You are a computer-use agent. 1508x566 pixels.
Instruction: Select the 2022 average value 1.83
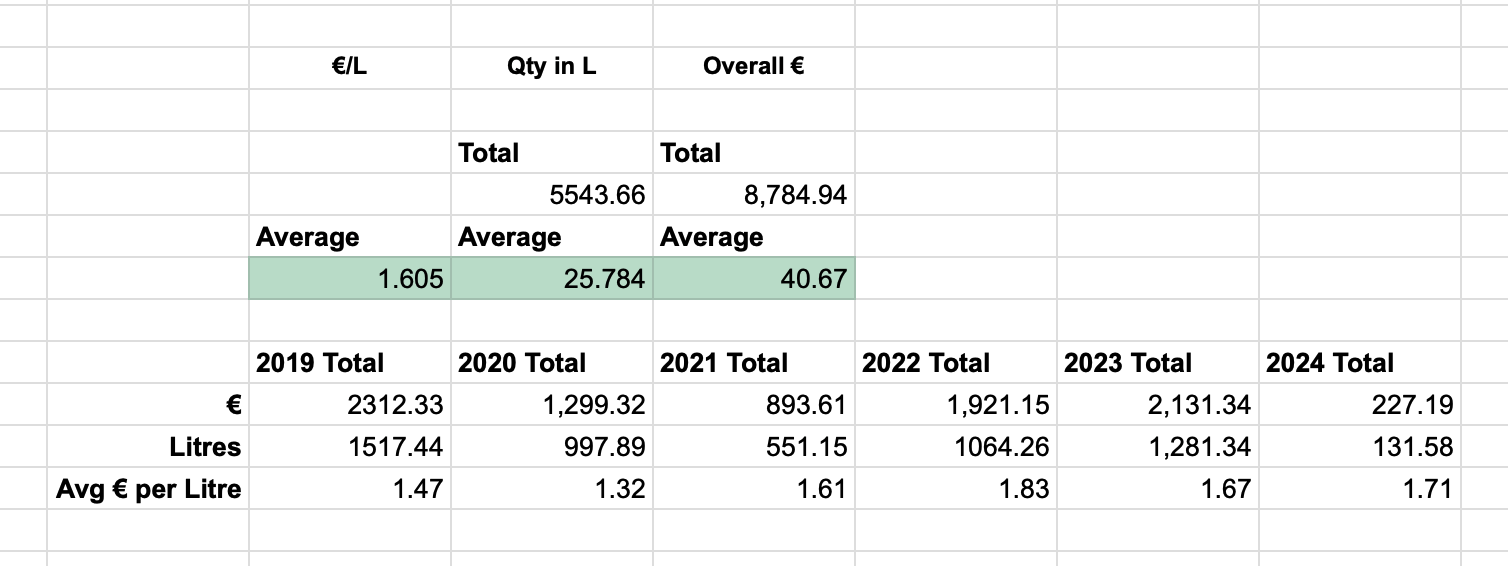pos(955,489)
